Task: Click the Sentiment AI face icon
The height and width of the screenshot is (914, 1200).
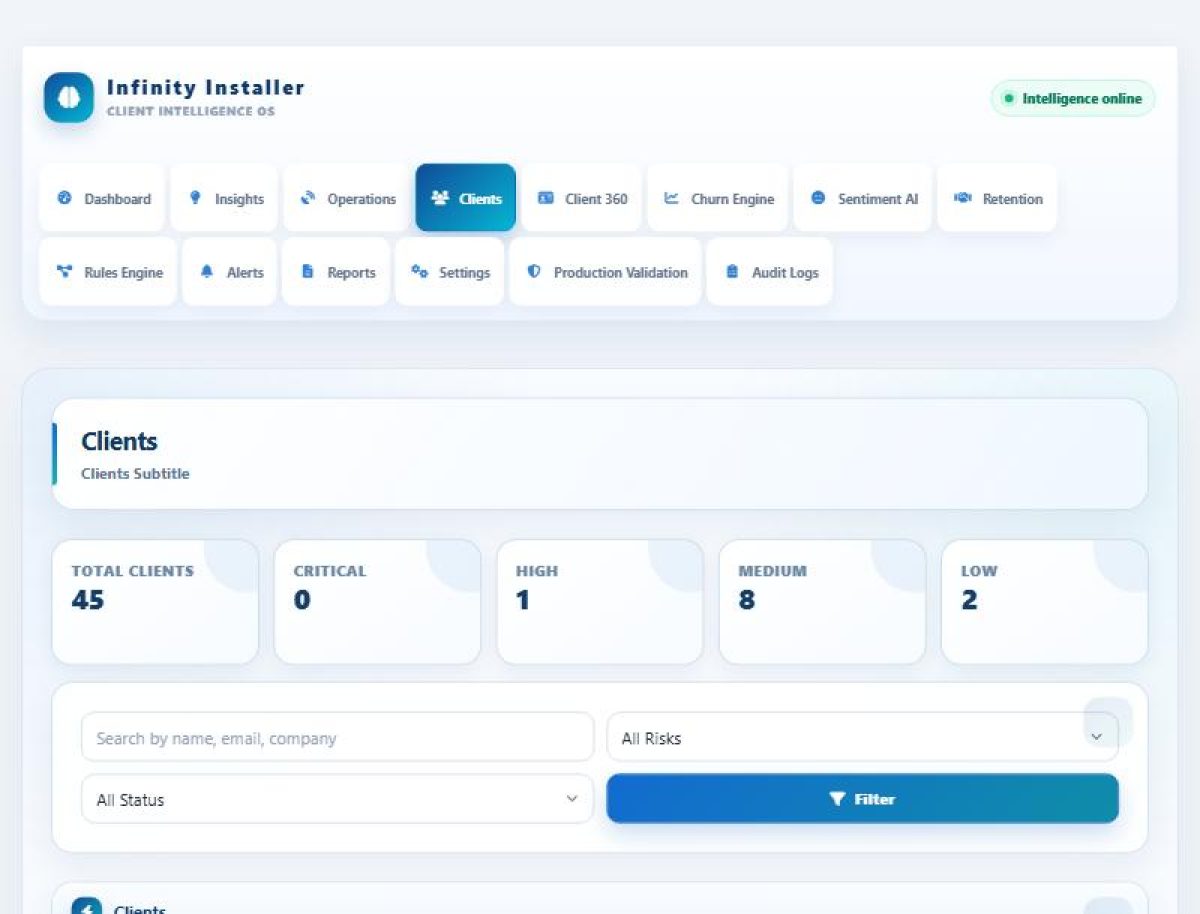Action: (818, 198)
